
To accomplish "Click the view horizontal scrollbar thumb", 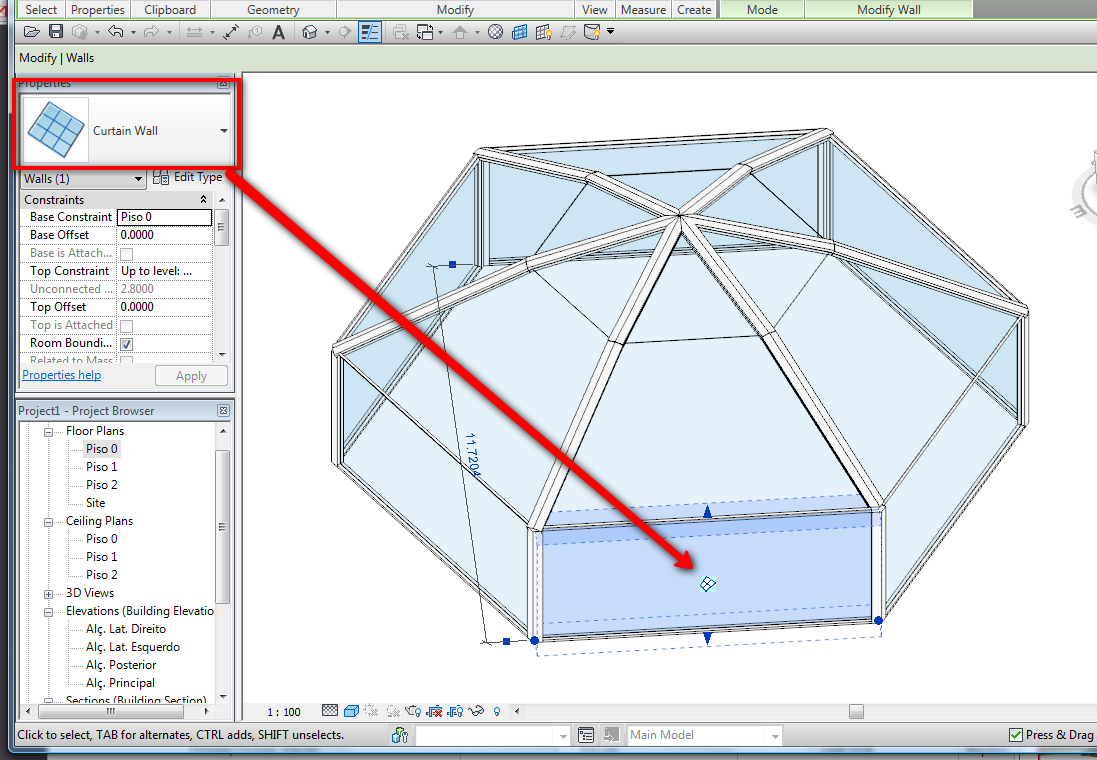I will tap(856, 712).
